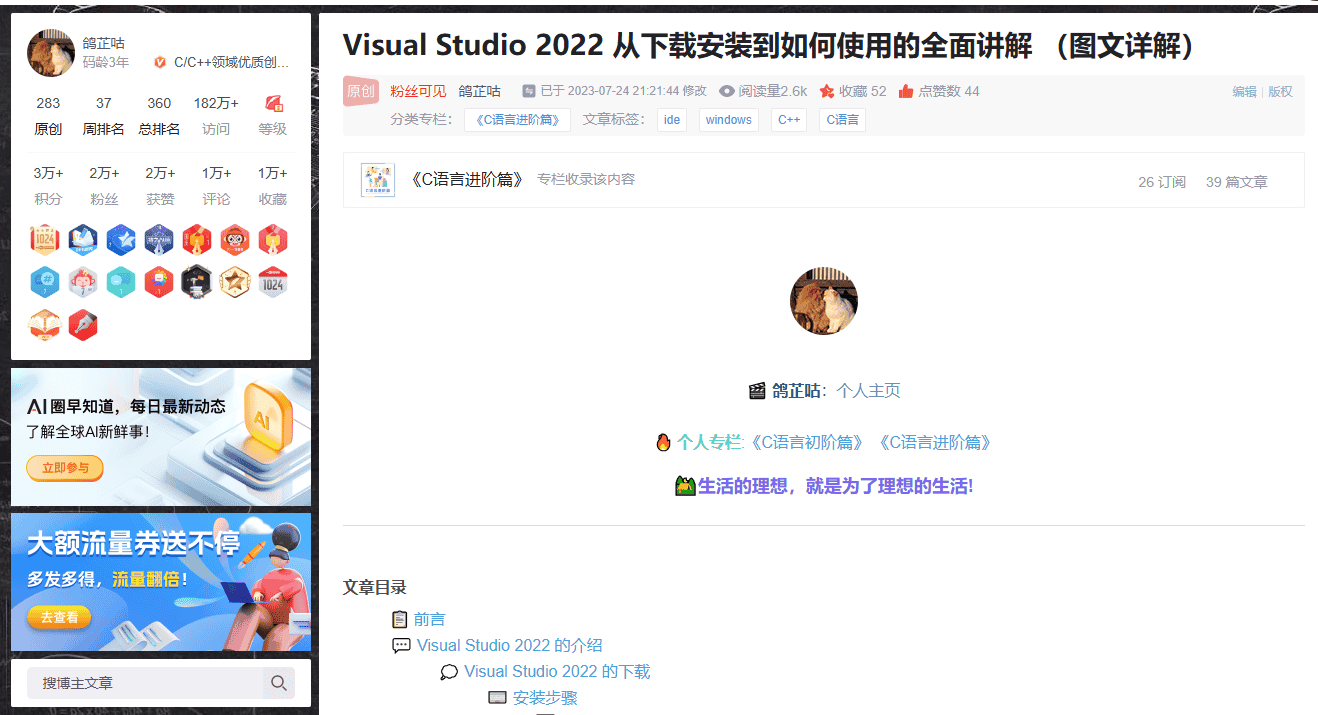
Task: Open the windows article tag
Action: [729, 119]
